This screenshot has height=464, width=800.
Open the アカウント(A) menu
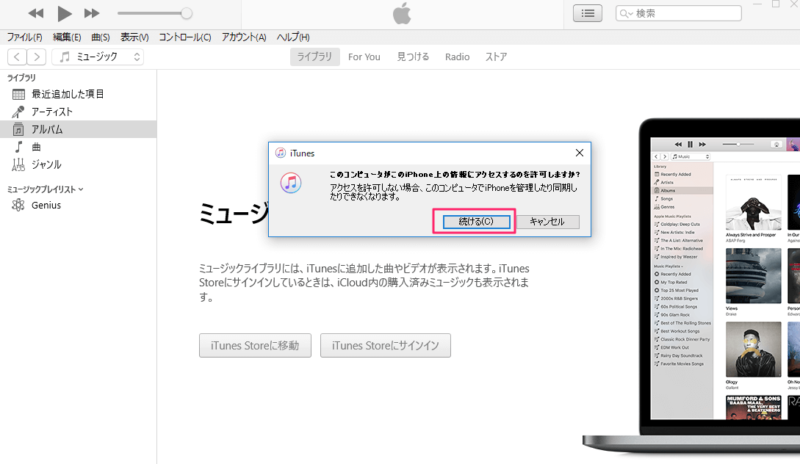[x=244, y=37]
